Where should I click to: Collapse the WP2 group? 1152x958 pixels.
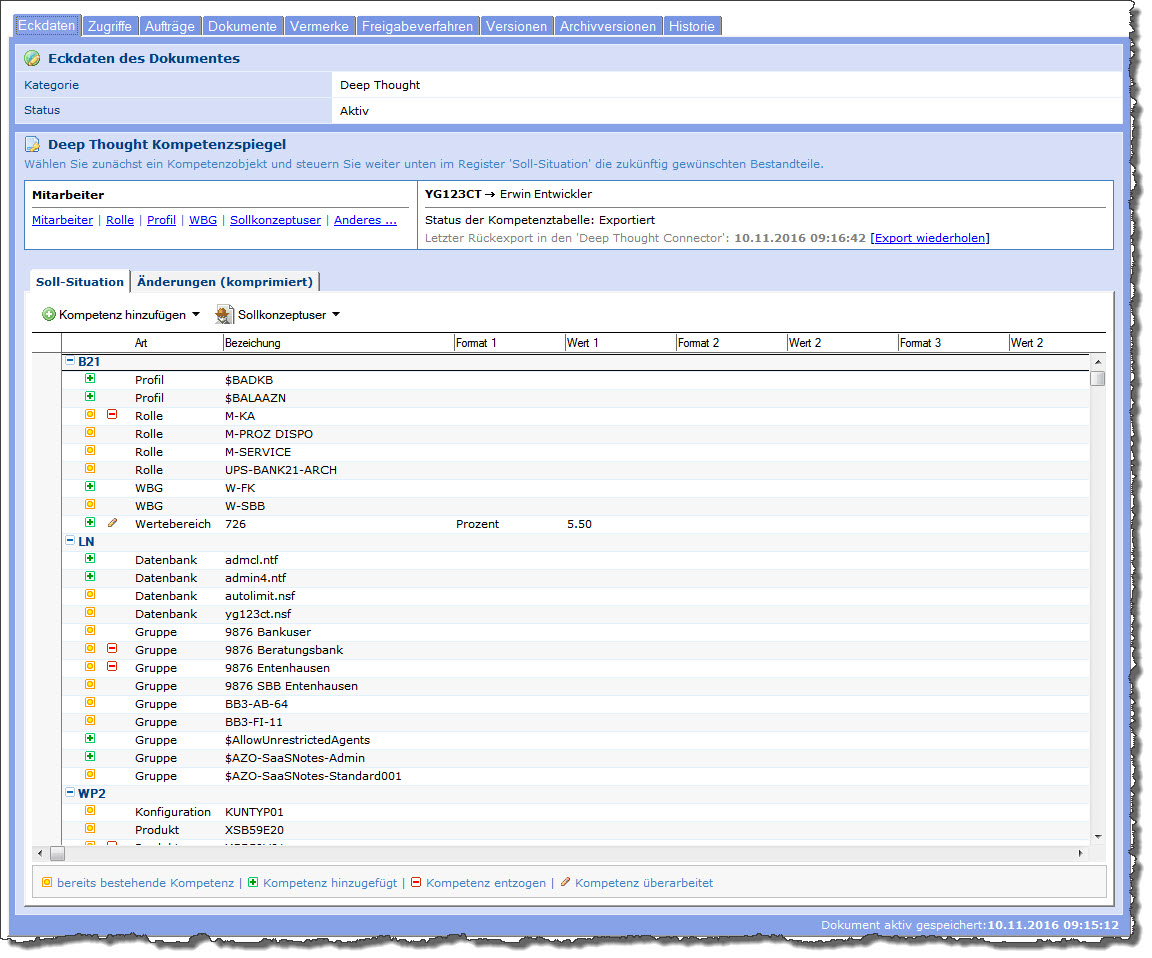tap(70, 793)
